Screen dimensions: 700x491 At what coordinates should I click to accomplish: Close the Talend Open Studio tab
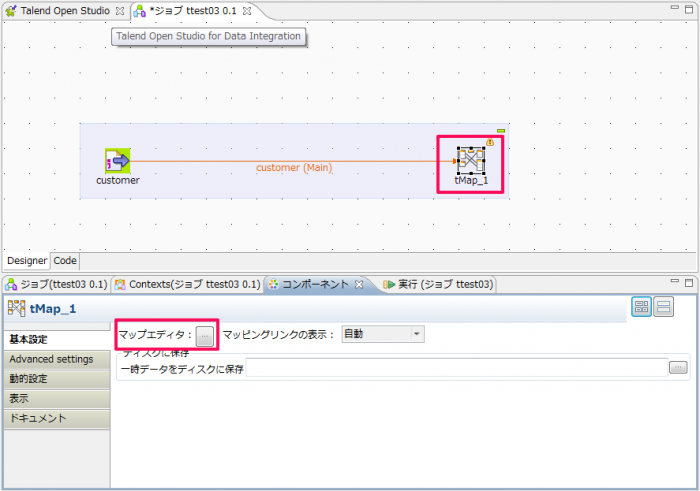[x=120, y=11]
